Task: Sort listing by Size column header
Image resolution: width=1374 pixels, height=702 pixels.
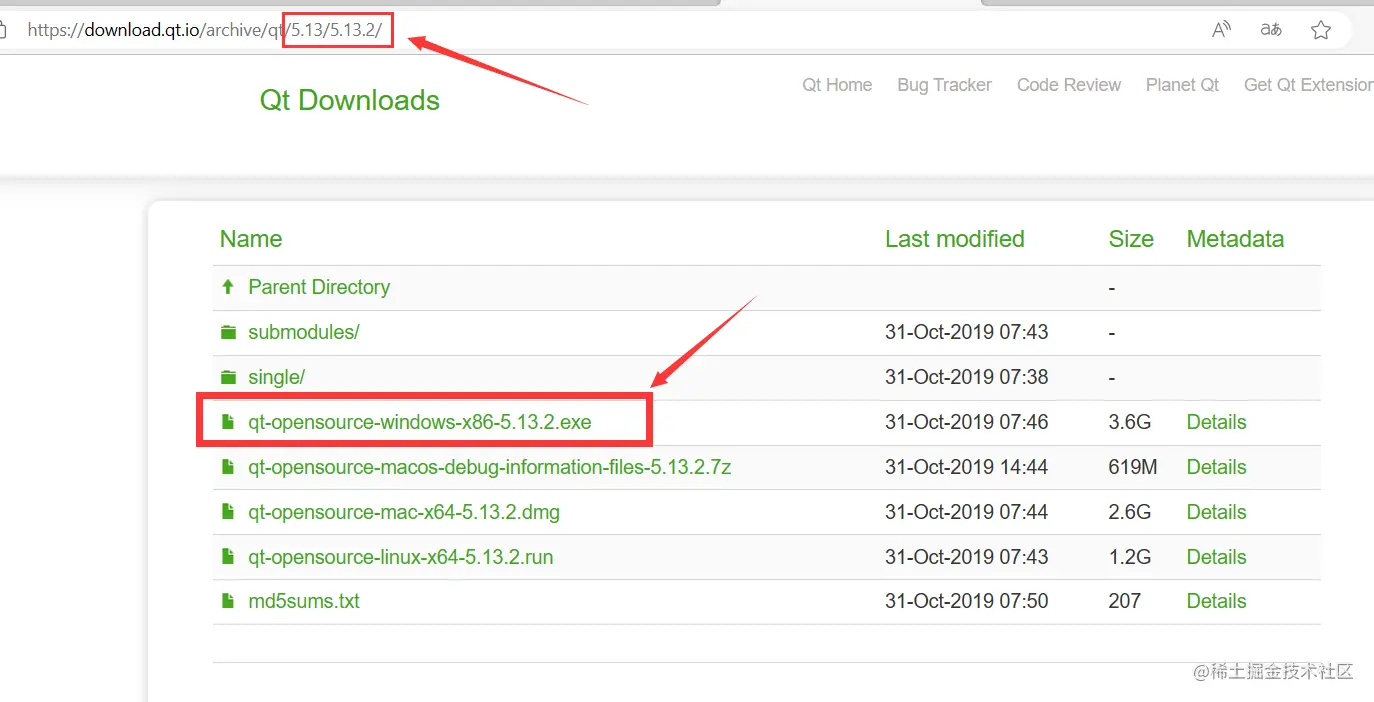Action: coord(1131,239)
